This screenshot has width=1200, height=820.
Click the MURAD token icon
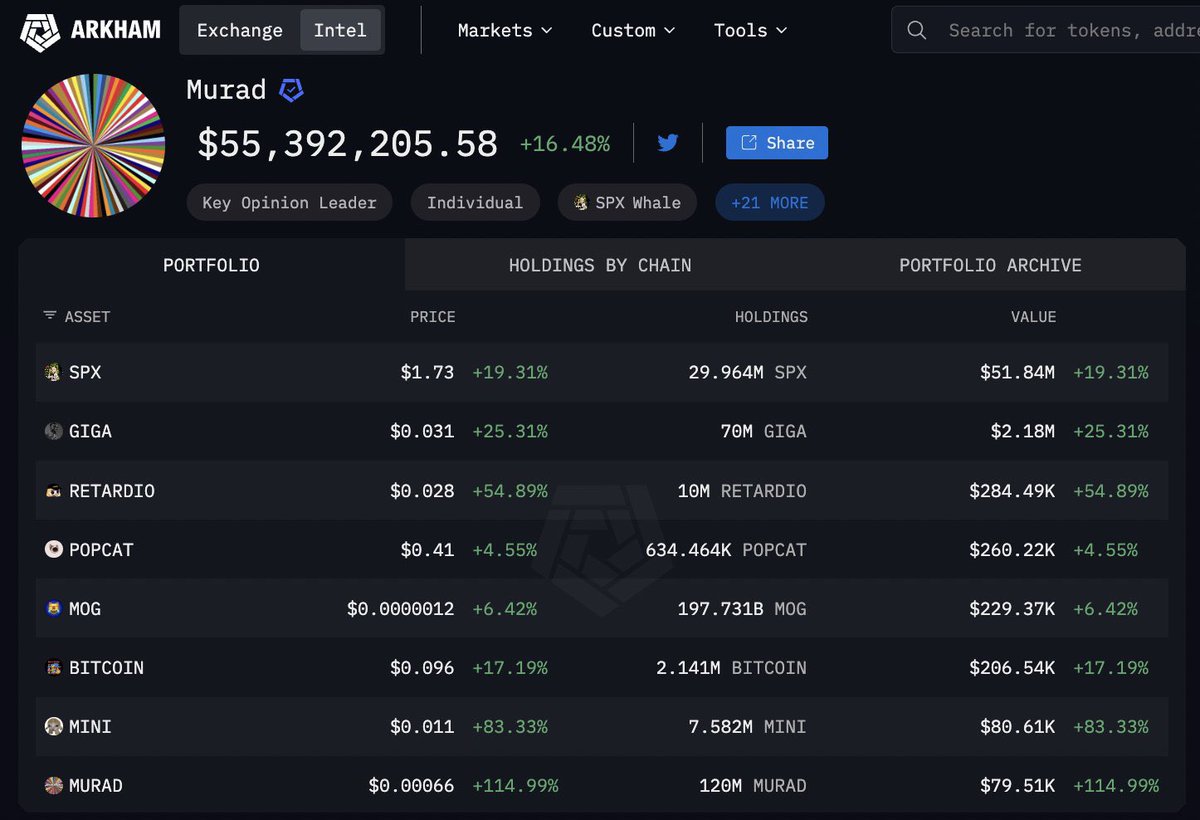pos(54,786)
